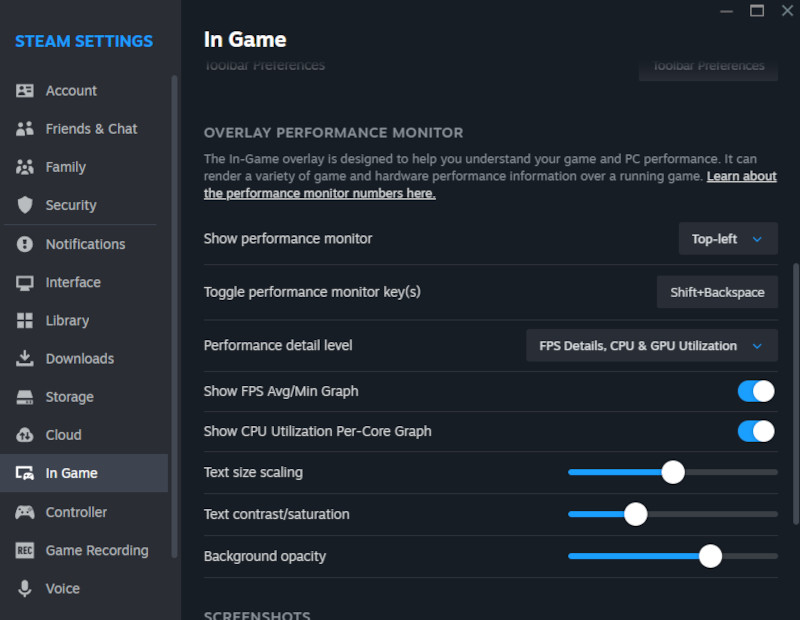Click the Controller gamepad icon

pos(25,512)
